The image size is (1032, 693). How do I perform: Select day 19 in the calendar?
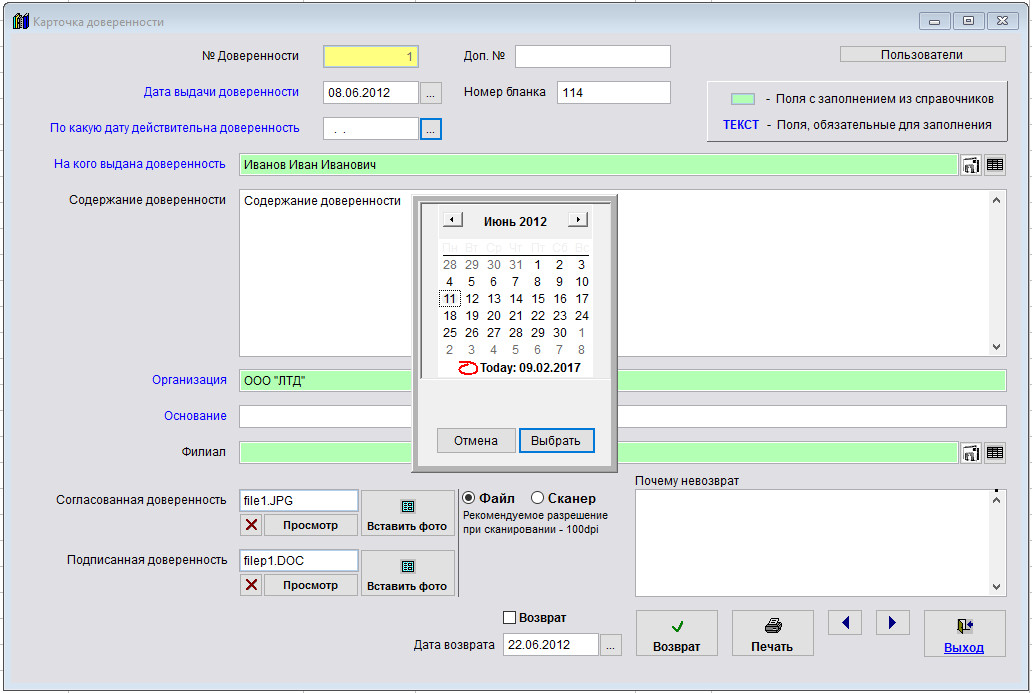click(x=472, y=316)
